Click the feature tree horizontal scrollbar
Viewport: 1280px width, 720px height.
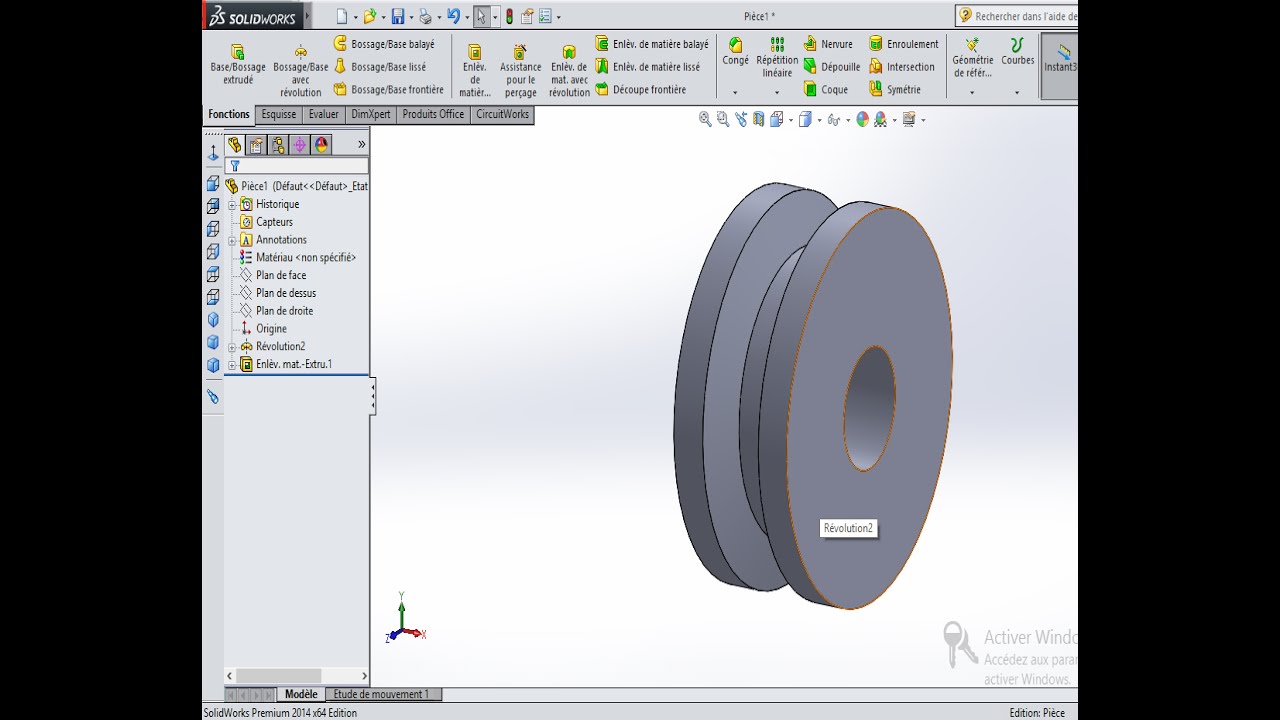[297, 676]
